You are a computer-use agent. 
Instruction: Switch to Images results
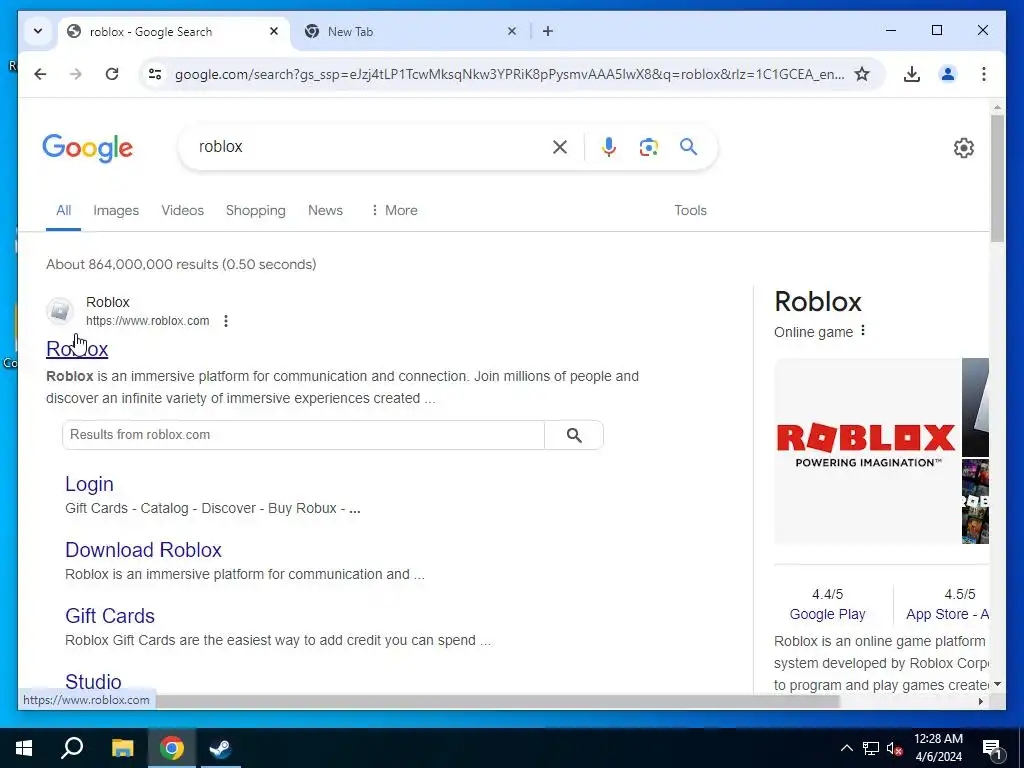click(116, 210)
